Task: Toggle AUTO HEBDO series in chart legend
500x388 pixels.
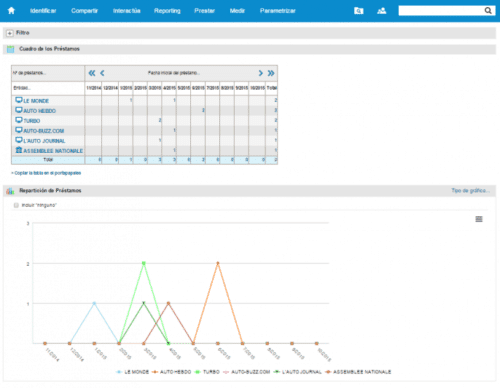Action: (x=171, y=372)
